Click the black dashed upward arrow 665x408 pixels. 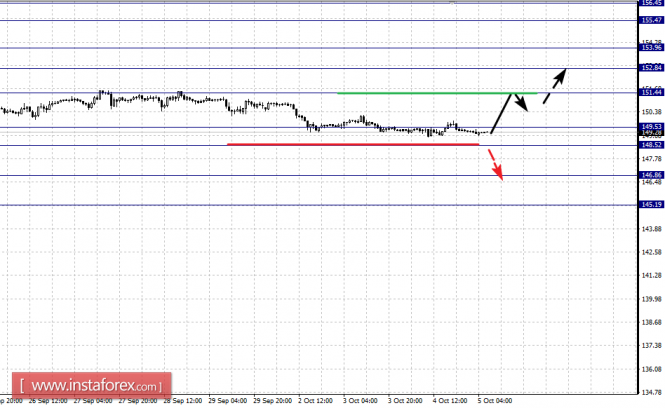pyautogui.click(x=555, y=85)
